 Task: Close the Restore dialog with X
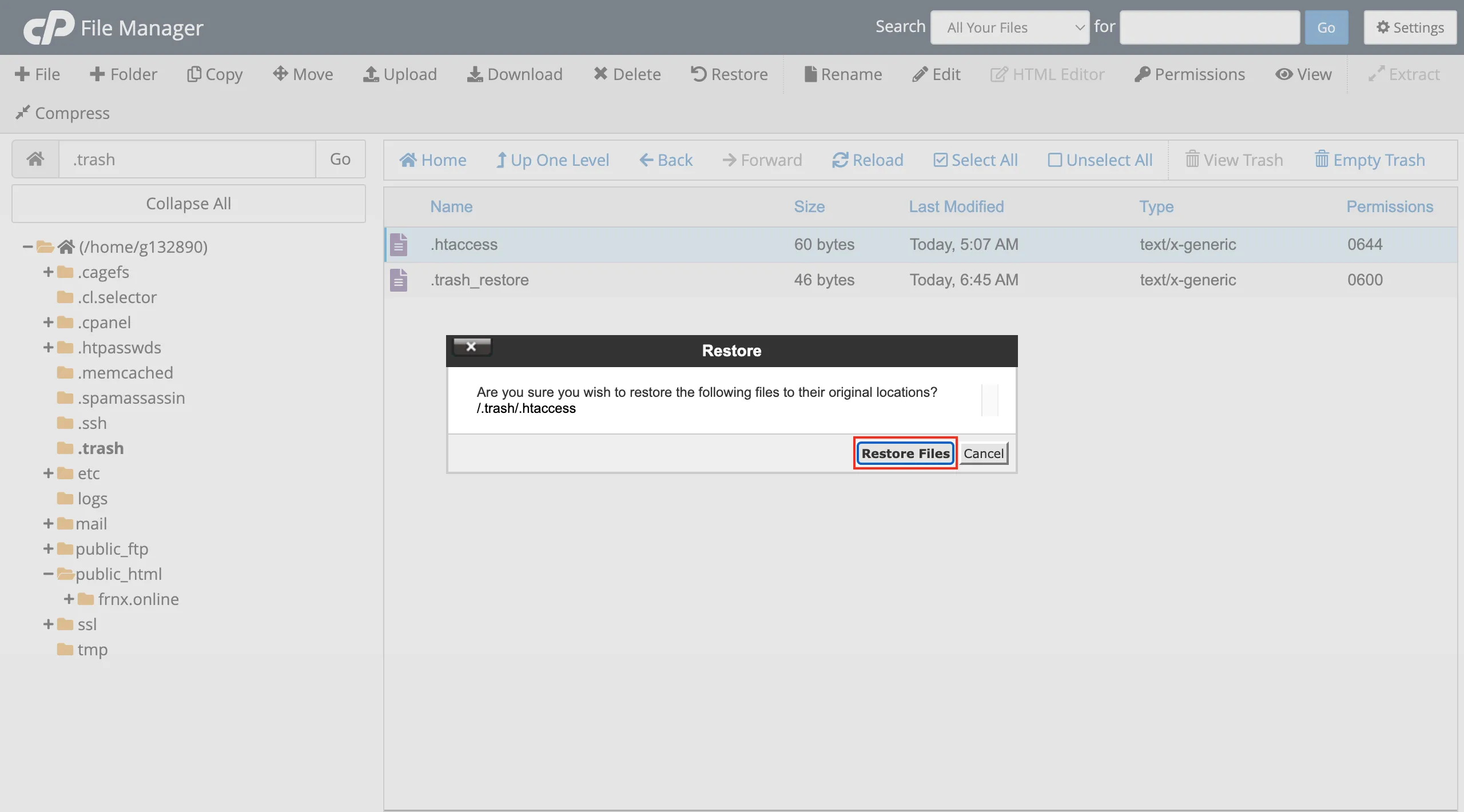coord(472,347)
